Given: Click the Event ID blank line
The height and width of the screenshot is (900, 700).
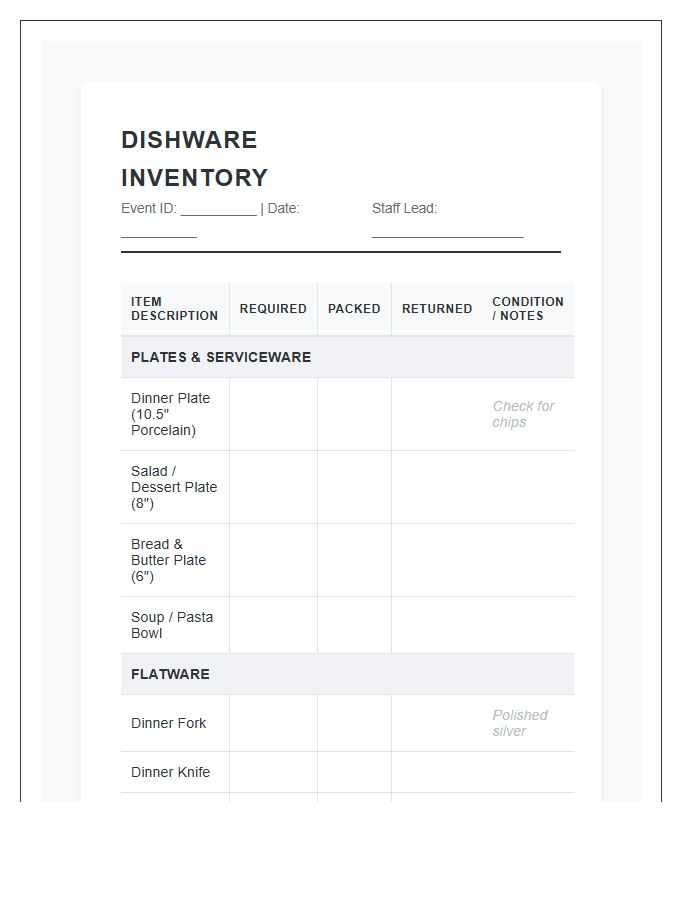Looking at the screenshot, I should [x=219, y=214].
